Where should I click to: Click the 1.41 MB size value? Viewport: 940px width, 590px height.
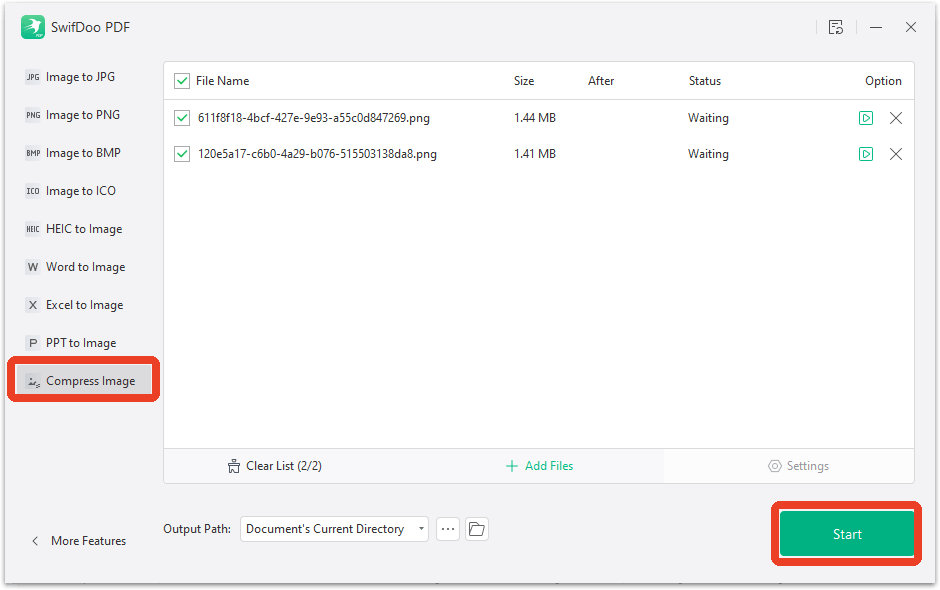pyautogui.click(x=535, y=154)
